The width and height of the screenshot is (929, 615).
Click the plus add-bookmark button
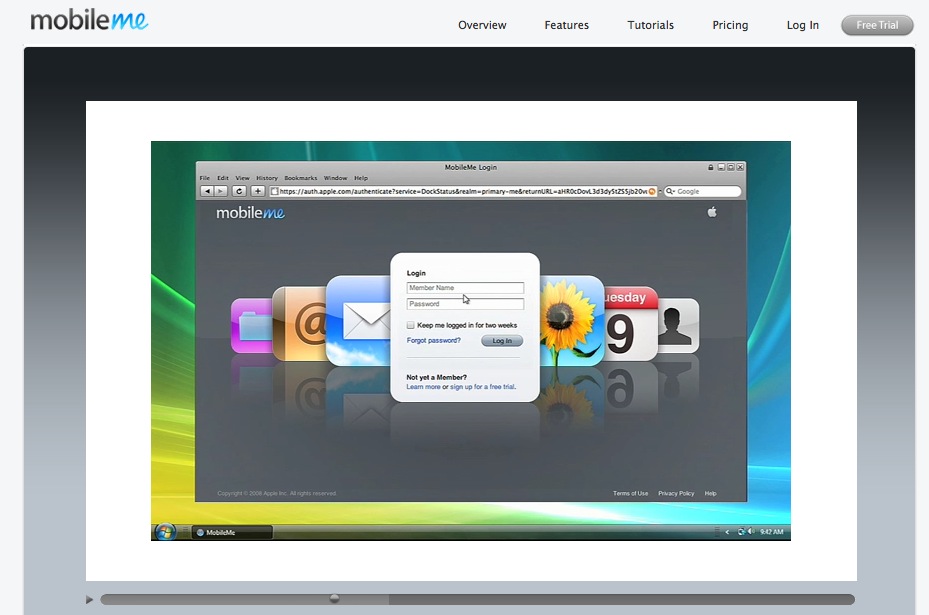click(x=257, y=191)
